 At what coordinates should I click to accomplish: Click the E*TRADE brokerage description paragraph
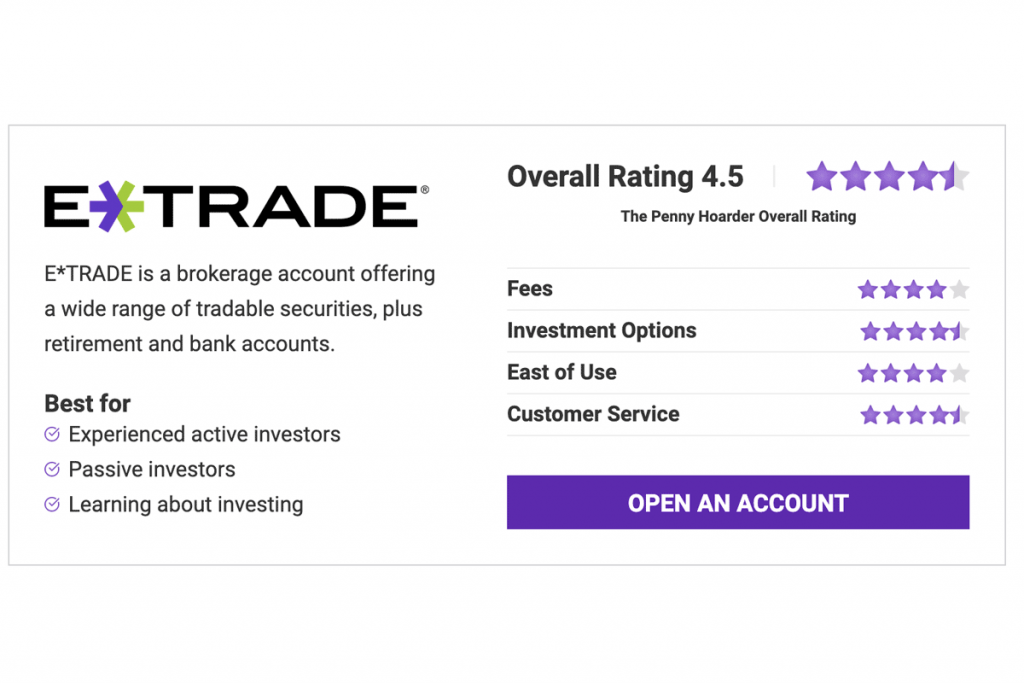point(239,308)
